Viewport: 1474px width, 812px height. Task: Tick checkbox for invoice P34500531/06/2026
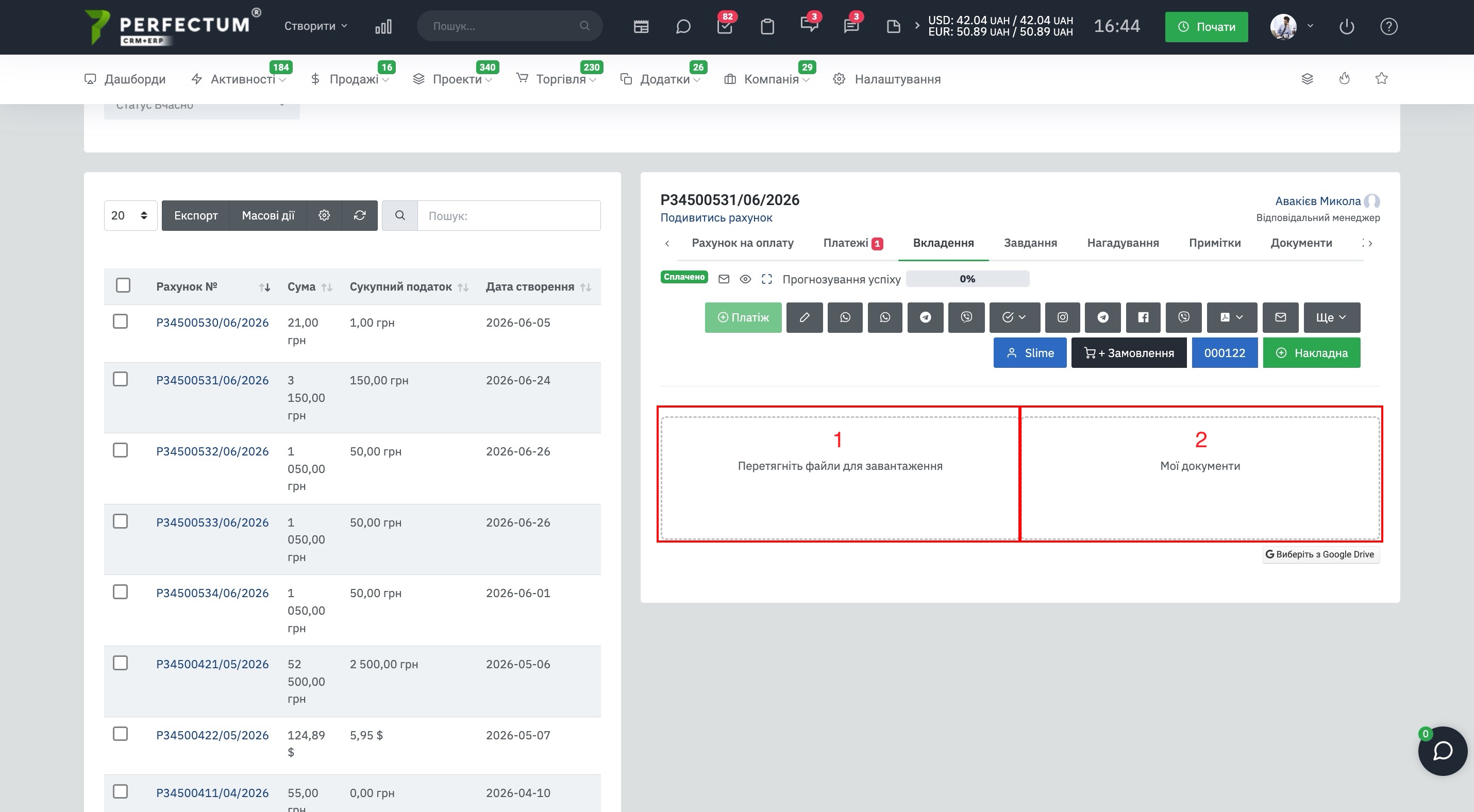(x=120, y=379)
